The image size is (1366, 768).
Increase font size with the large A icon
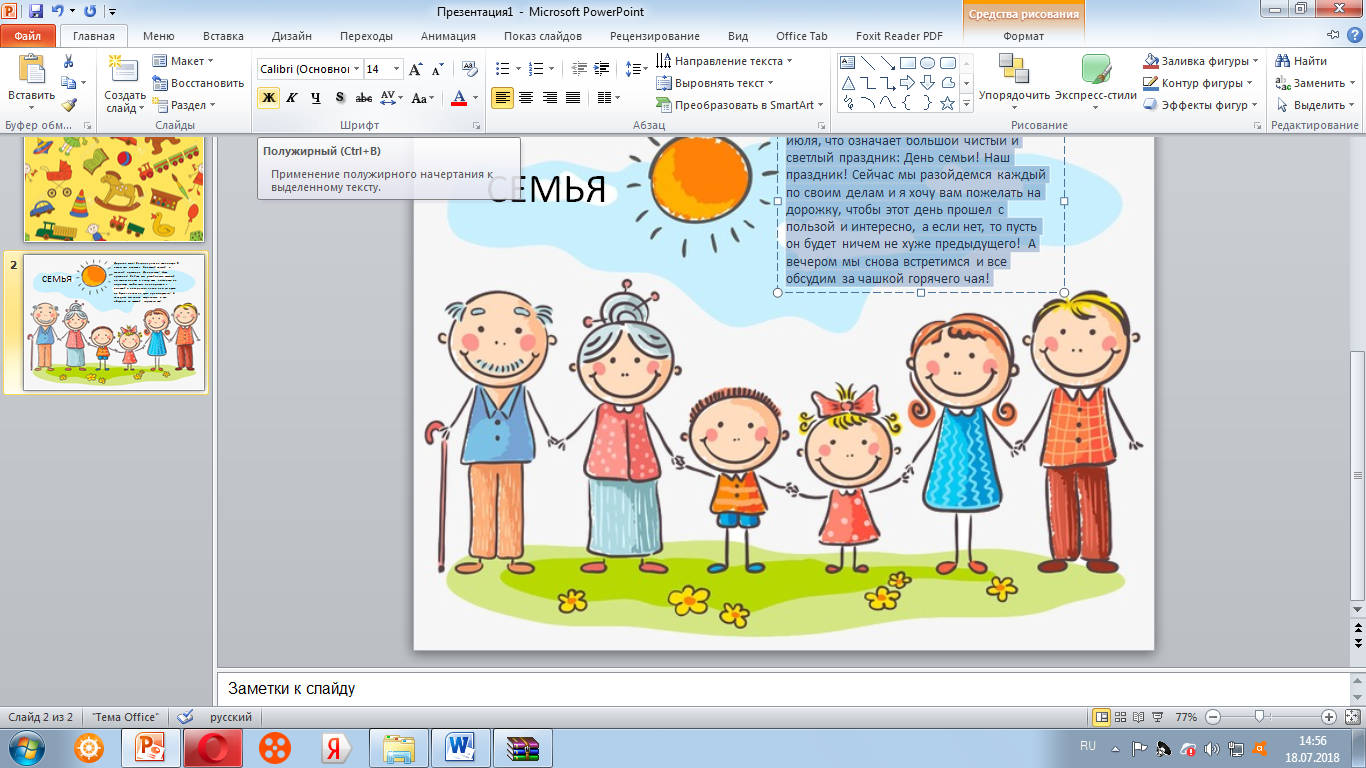coord(416,69)
